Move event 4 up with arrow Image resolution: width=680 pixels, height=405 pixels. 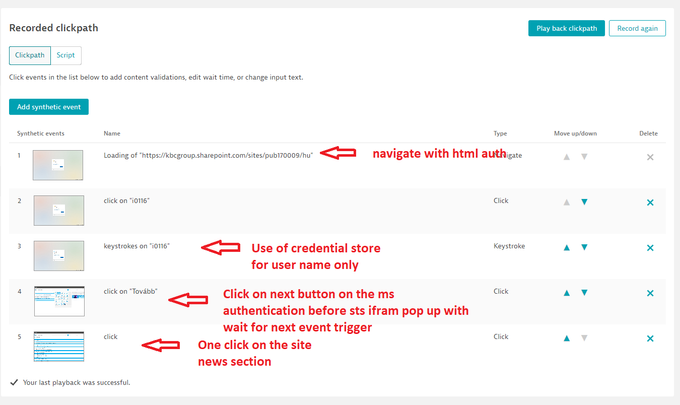point(567,293)
